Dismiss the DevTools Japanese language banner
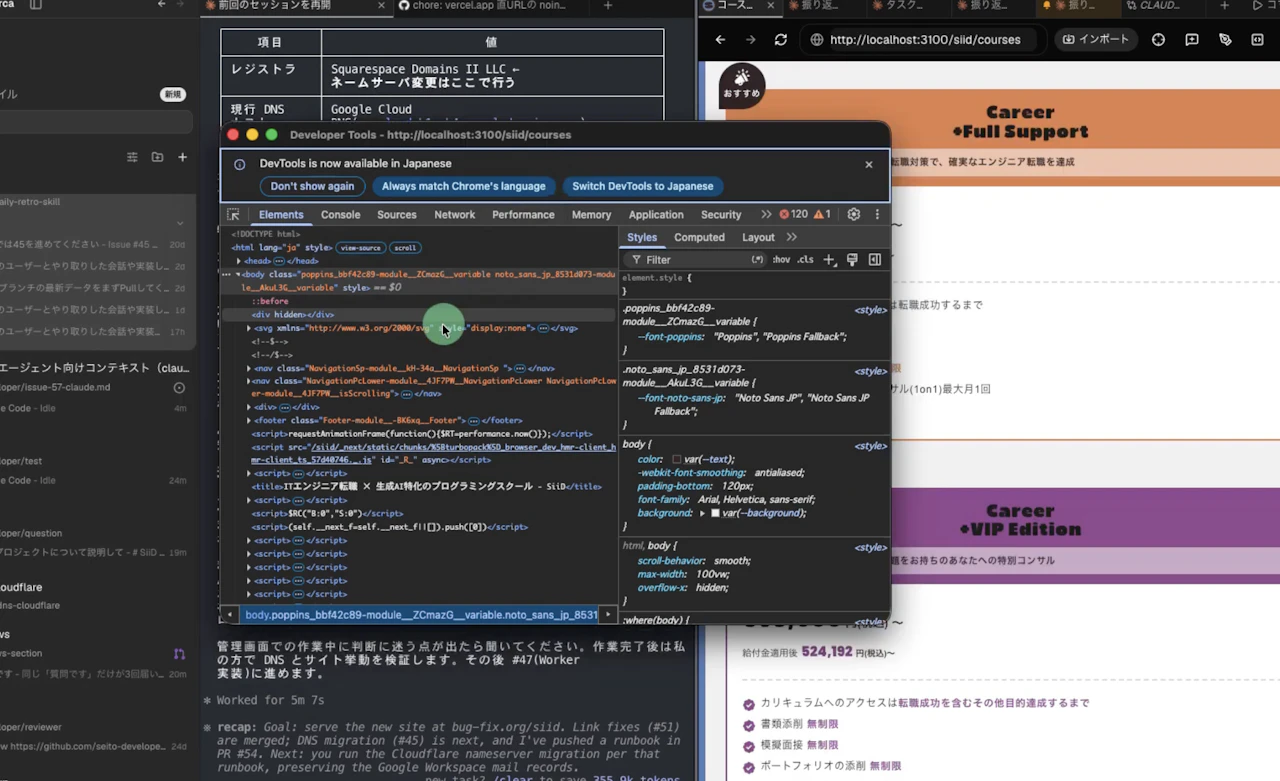The image size is (1280, 781). (869, 164)
